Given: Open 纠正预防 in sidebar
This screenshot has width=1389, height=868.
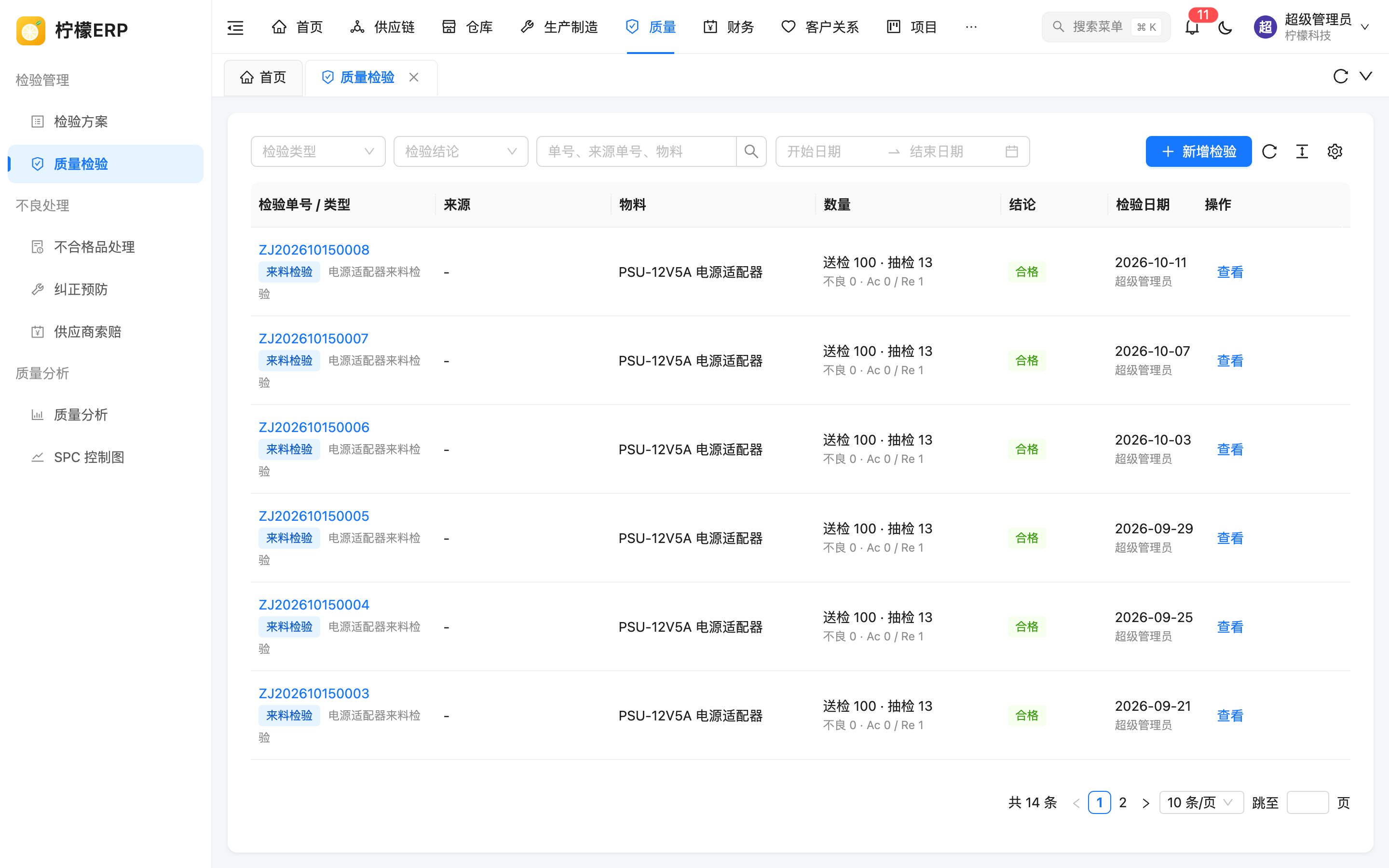Looking at the screenshot, I should pos(106,289).
